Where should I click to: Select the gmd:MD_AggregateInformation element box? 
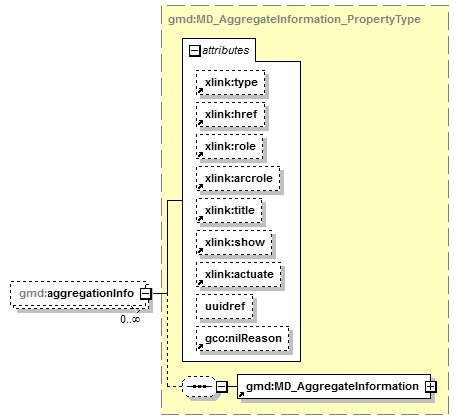(334, 386)
